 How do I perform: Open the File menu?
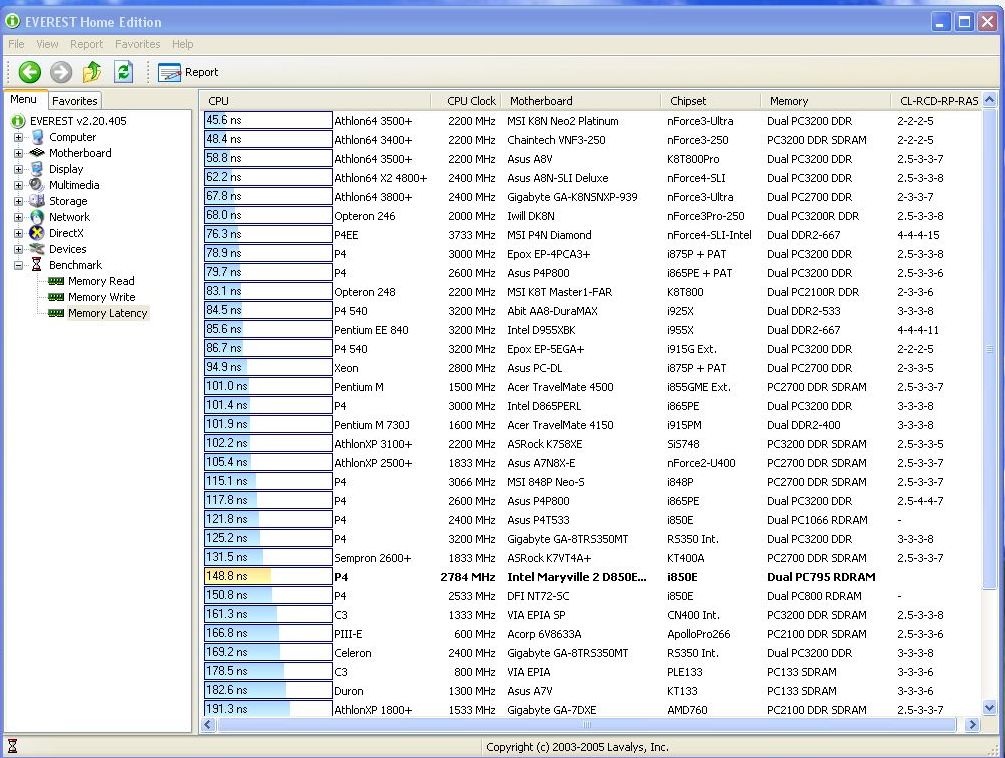coord(16,44)
